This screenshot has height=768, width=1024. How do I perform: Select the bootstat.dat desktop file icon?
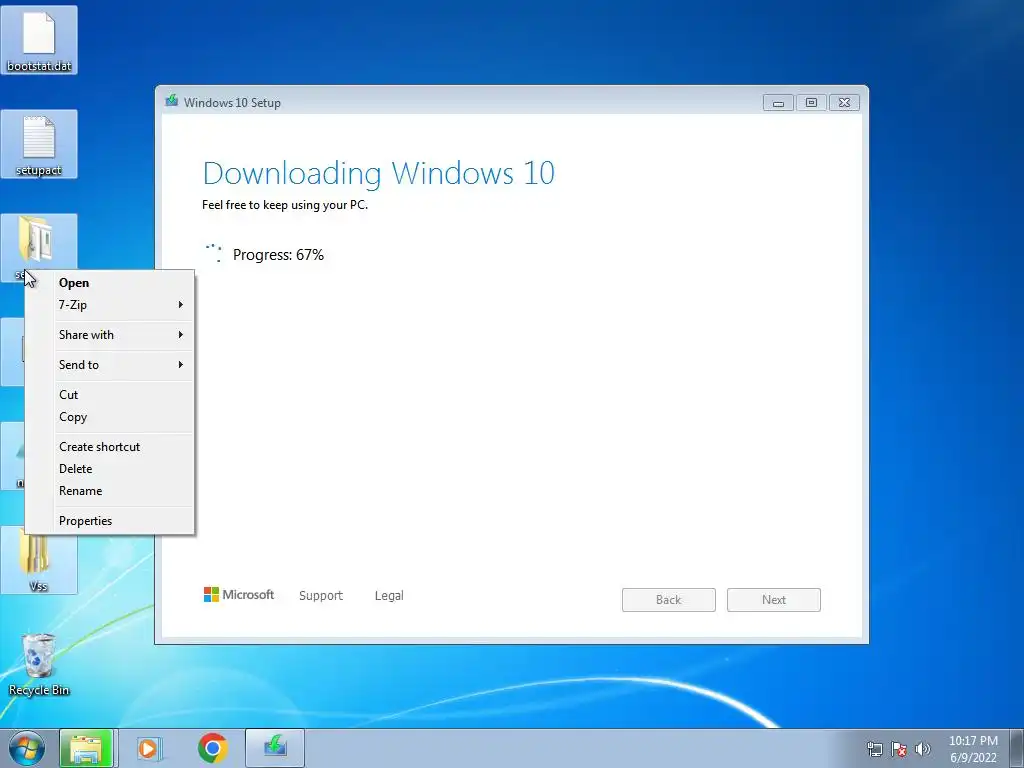tap(39, 40)
